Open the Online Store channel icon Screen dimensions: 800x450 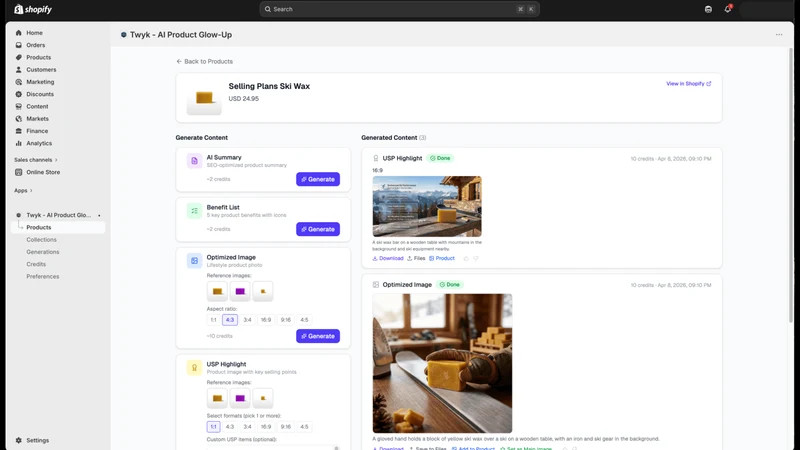click(x=18, y=172)
